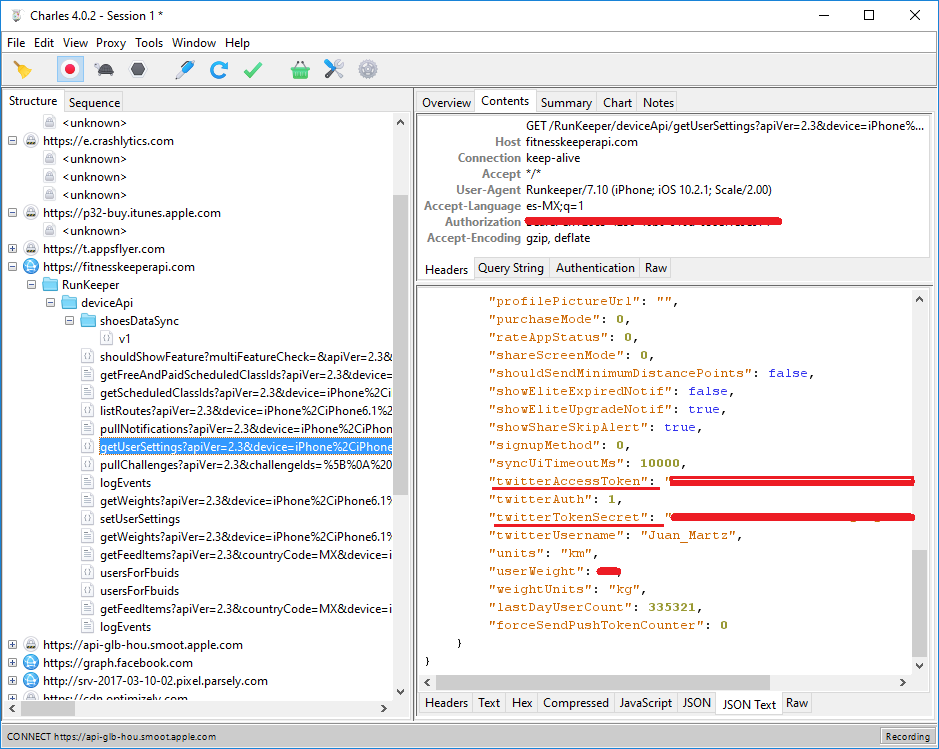
Task: Toggle breakpoints with the hexagon icon
Action: (138, 69)
